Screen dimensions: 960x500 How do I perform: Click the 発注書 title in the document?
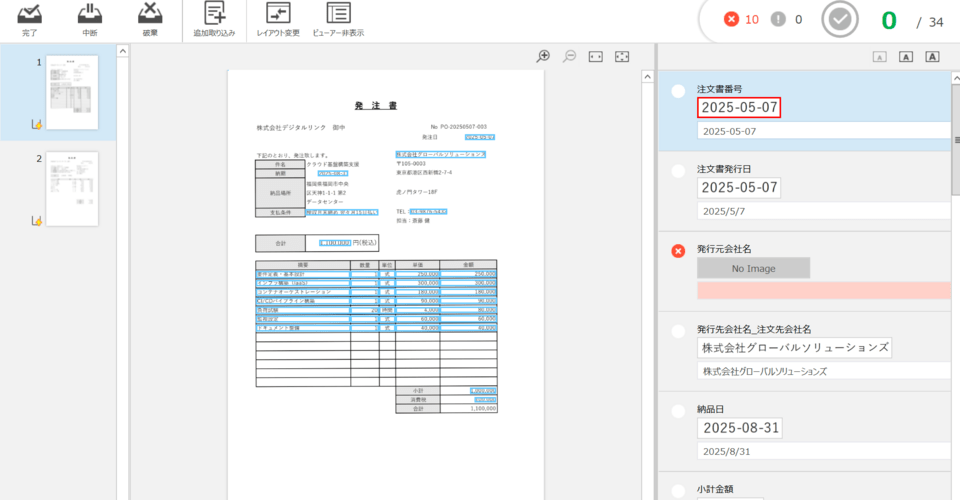click(x=376, y=106)
